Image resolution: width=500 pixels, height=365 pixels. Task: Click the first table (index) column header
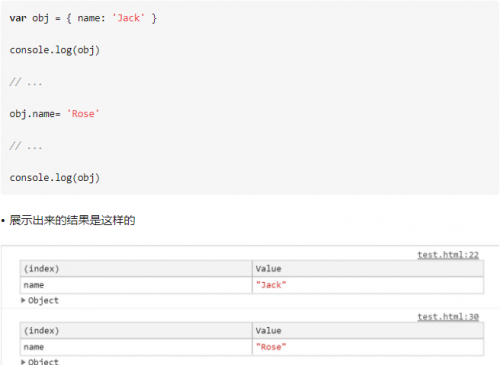pos(136,269)
